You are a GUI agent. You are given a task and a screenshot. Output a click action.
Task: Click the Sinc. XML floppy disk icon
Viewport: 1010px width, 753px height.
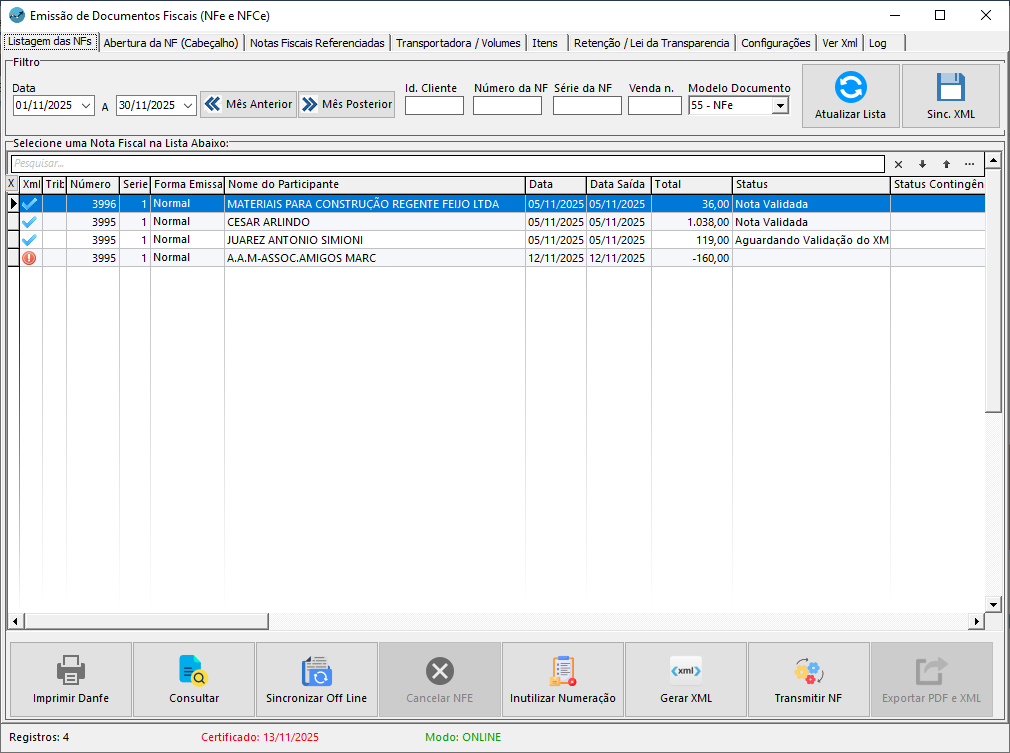coord(950,87)
